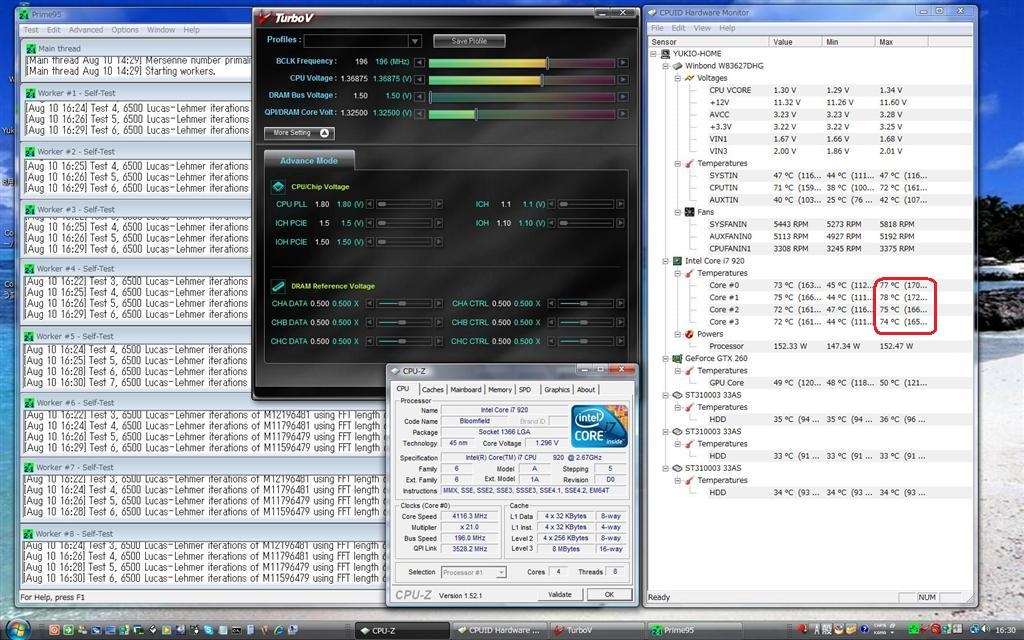Lower CPU Voltage using its left arrow

coord(419,80)
